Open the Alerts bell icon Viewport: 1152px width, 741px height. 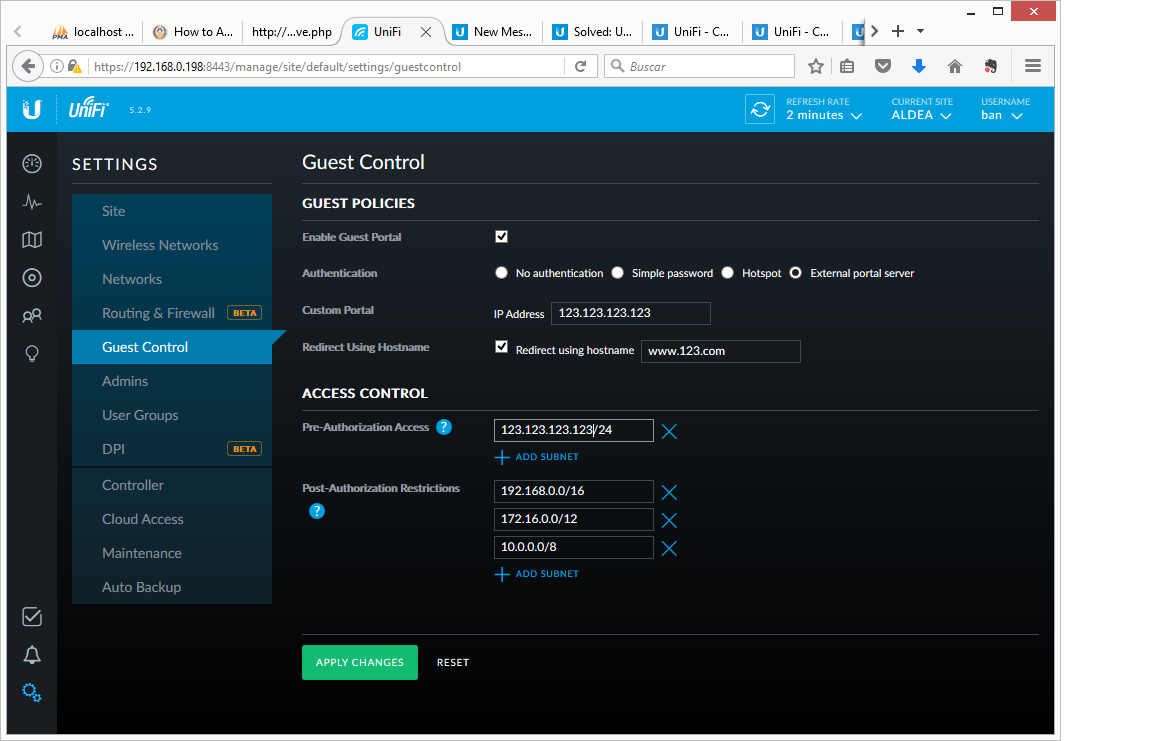pos(32,655)
